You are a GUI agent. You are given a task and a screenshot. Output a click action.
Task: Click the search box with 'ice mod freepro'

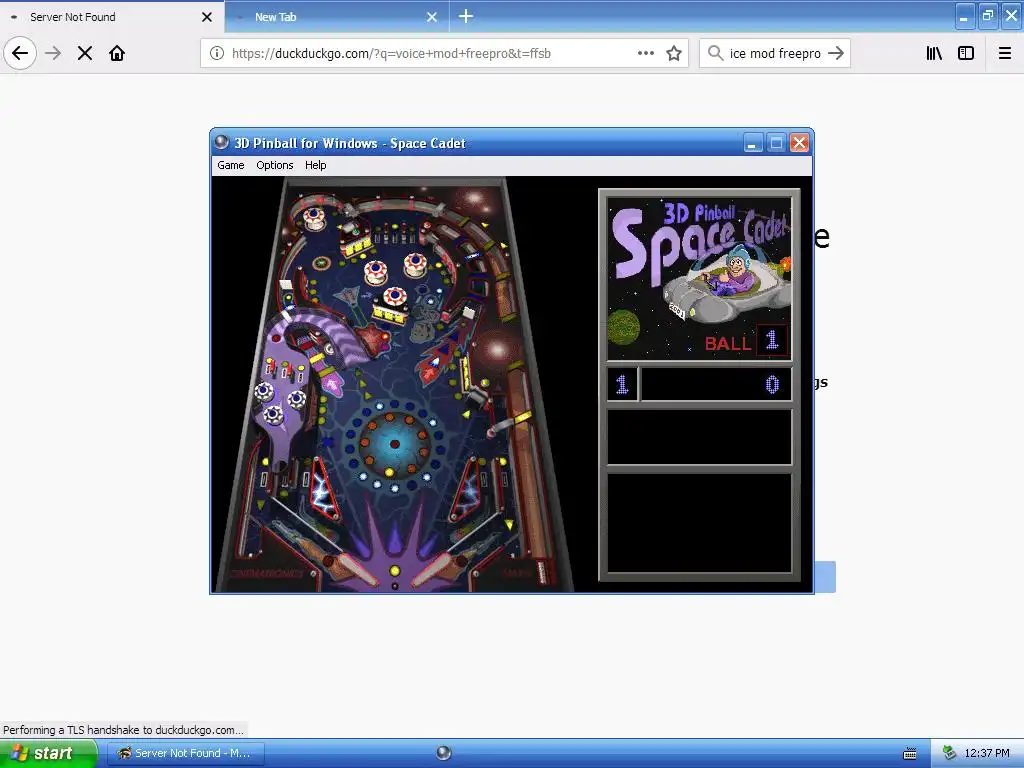pos(775,54)
